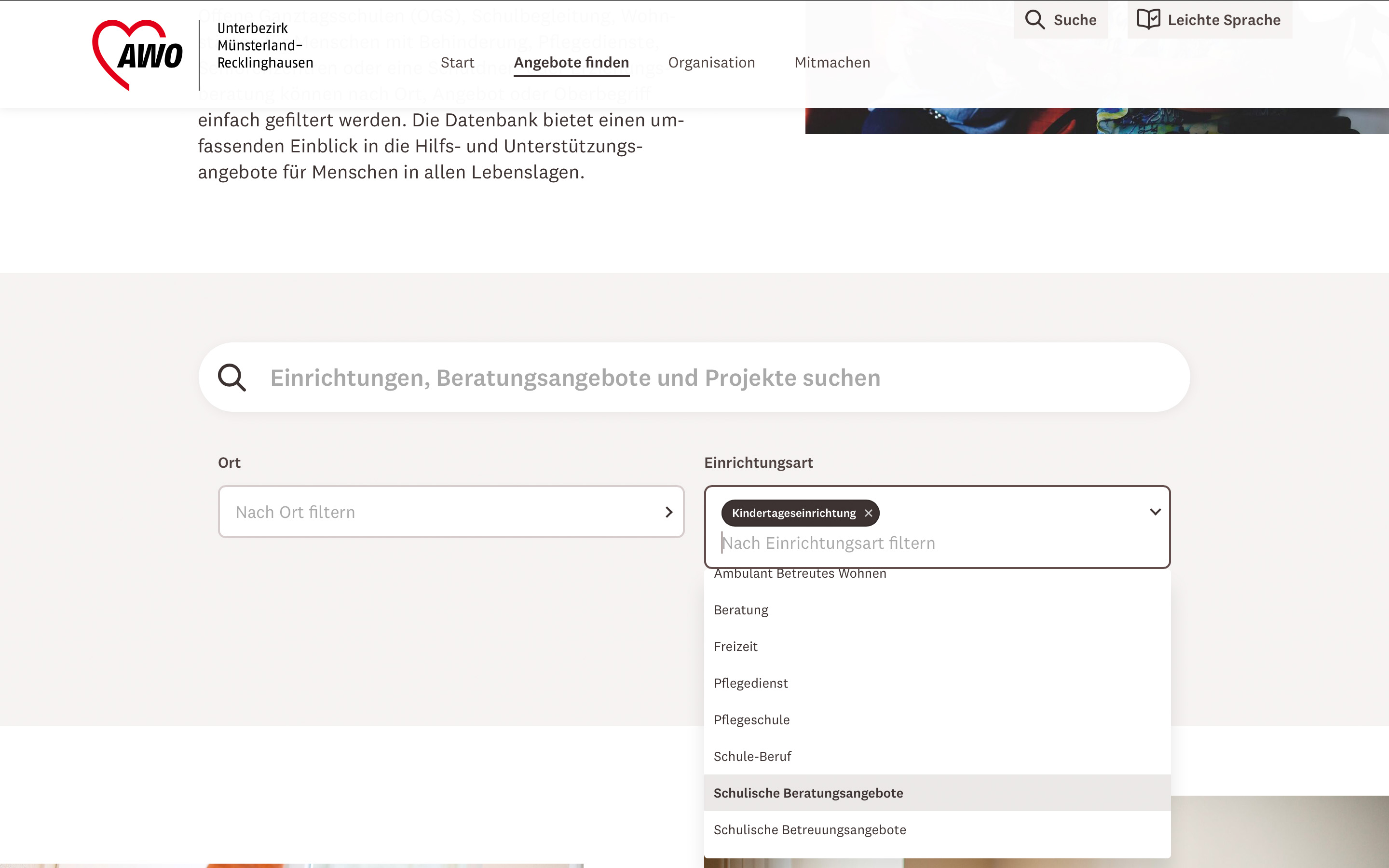The height and width of the screenshot is (868, 1389).
Task: Select Beratung from the Einrichtungsart list
Action: [740, 610]
